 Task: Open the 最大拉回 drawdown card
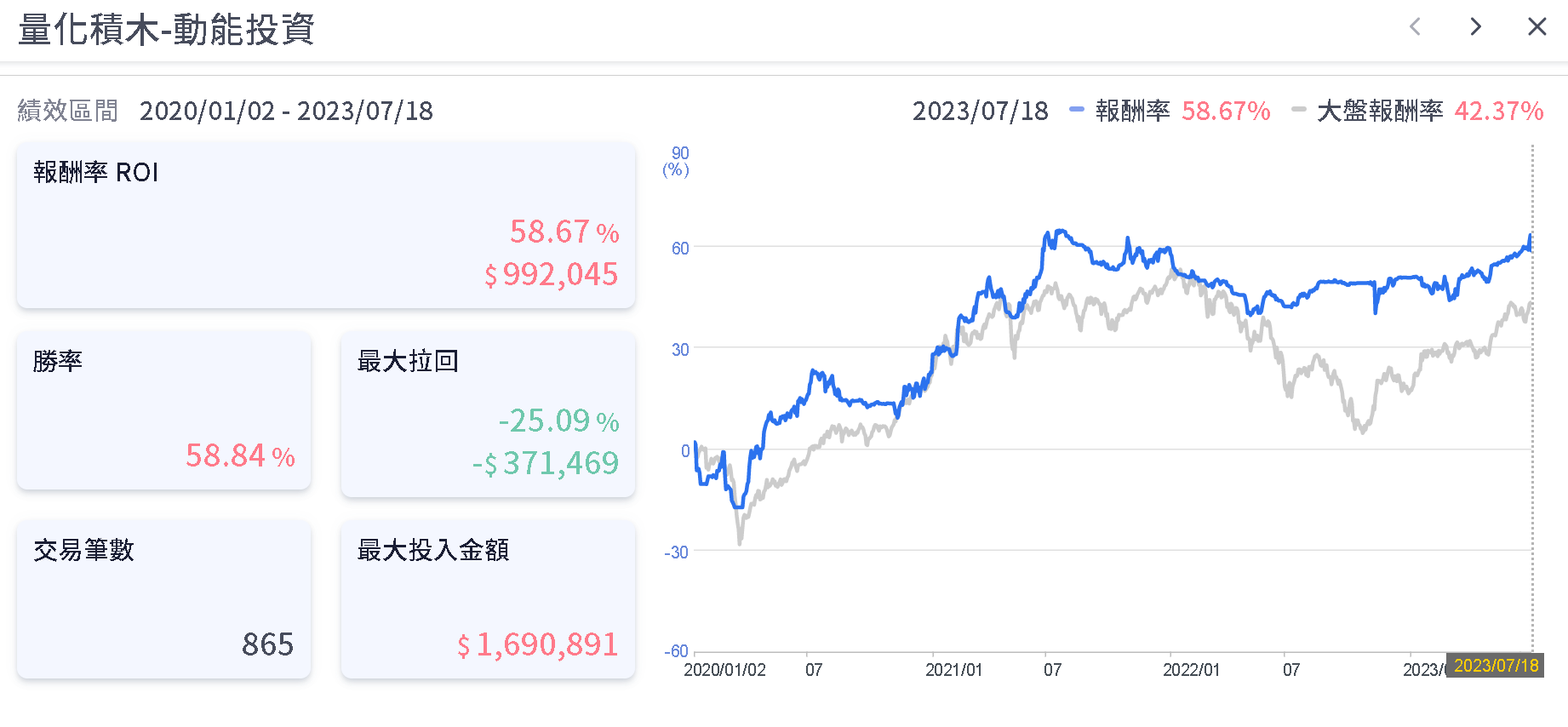point(488,414)
